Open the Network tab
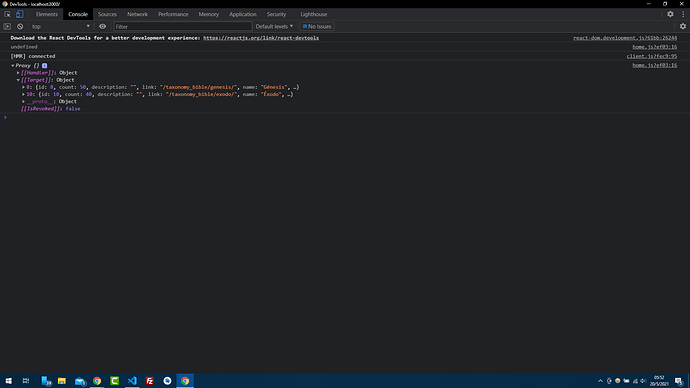690x388 pixels. coord(137,14)
